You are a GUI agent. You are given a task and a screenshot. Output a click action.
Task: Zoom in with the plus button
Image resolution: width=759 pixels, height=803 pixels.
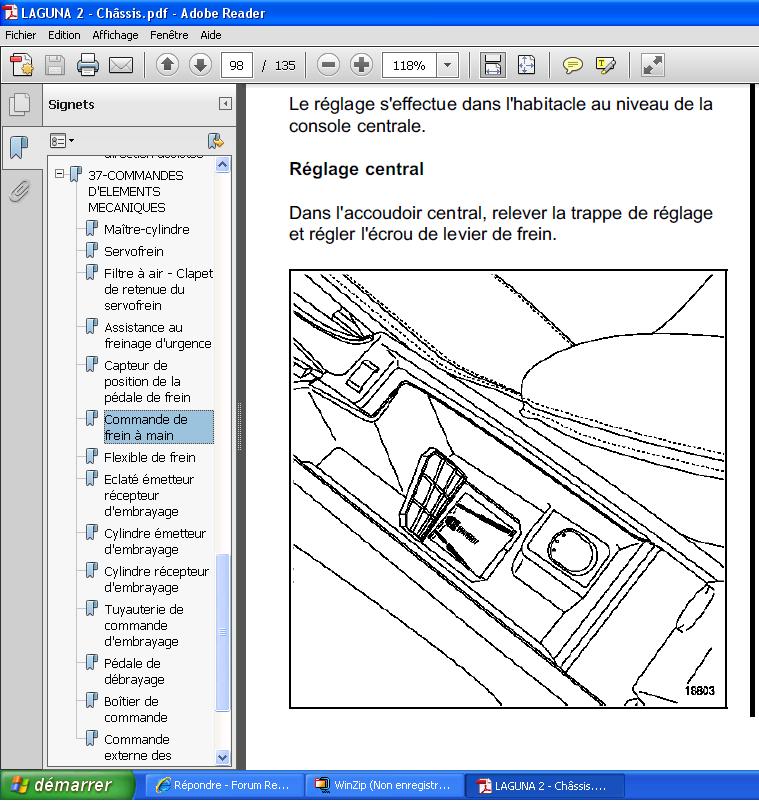click(361, 65)
